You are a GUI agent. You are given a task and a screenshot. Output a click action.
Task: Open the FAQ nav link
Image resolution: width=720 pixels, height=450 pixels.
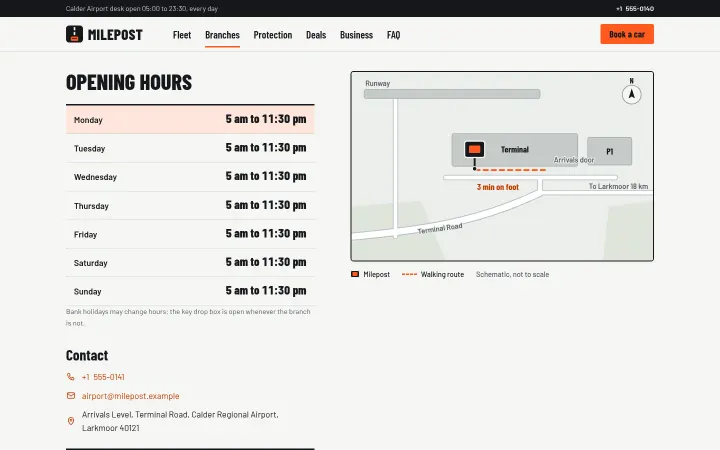(x=394, y=35)
